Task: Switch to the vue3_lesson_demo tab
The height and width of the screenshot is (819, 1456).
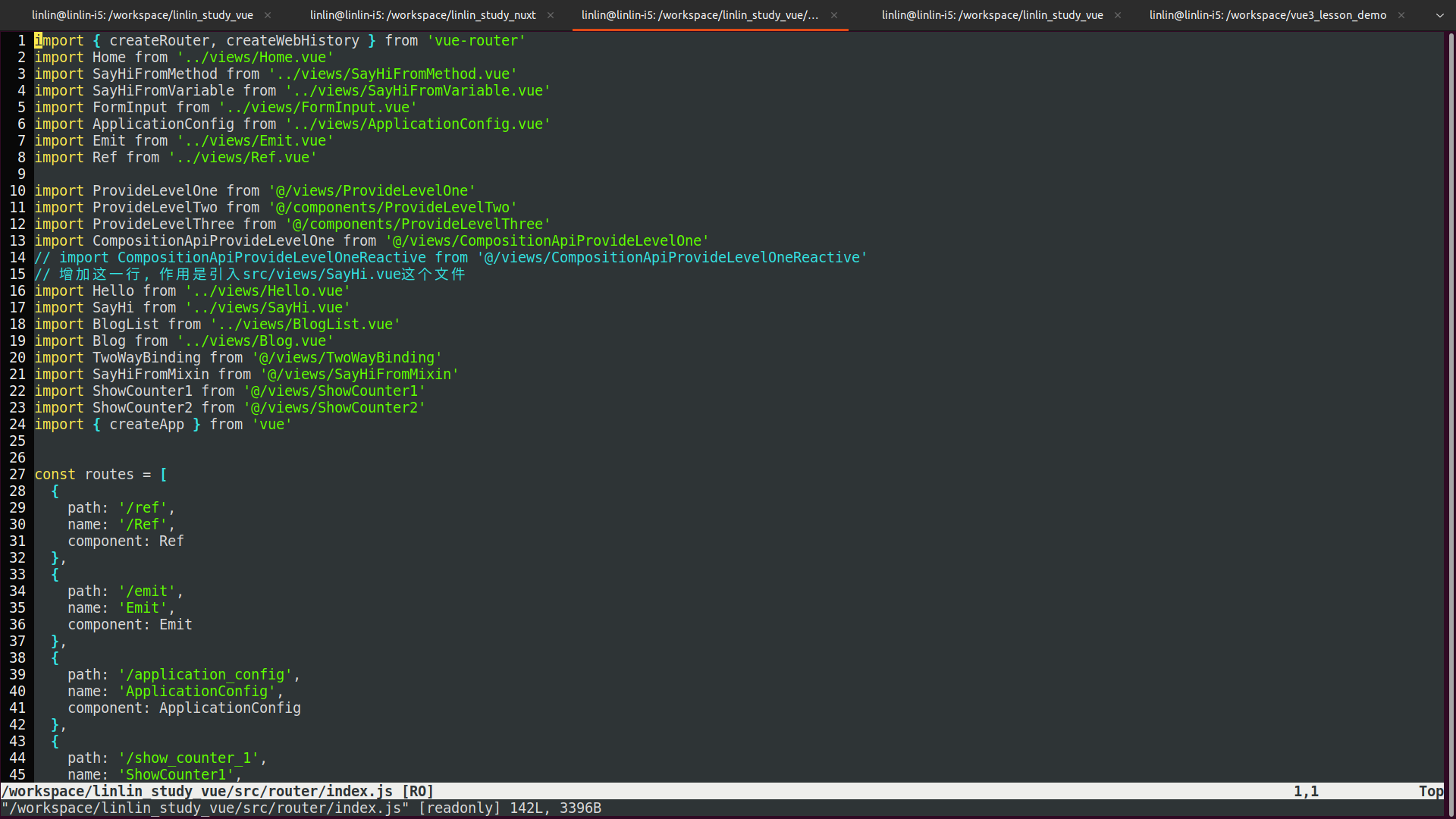Action: [1267, 15]
